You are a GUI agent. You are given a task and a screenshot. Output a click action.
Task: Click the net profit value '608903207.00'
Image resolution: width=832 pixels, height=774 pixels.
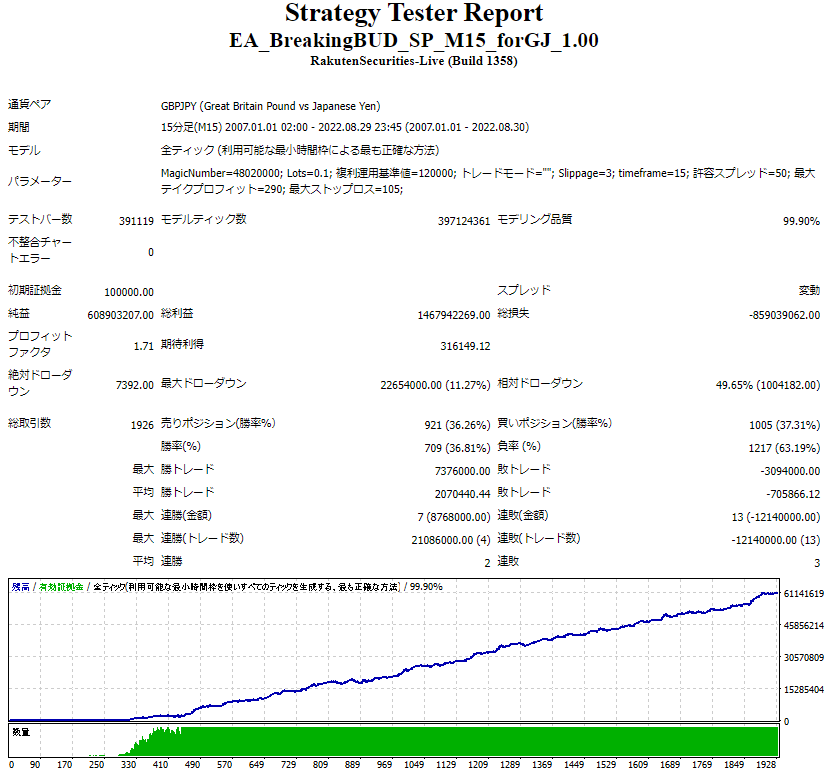(x=120, y=315)
